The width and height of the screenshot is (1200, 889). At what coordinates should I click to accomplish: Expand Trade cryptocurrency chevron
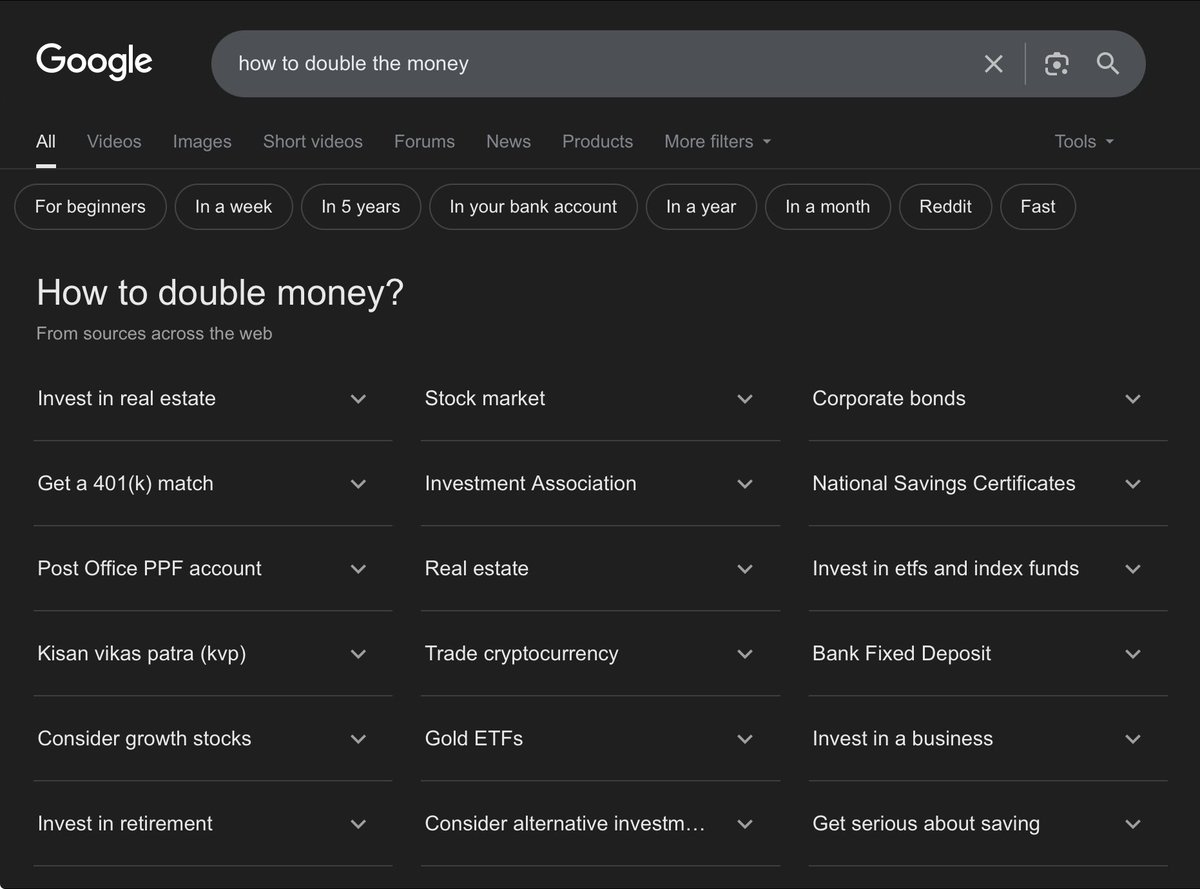click(x=745, y=654)
